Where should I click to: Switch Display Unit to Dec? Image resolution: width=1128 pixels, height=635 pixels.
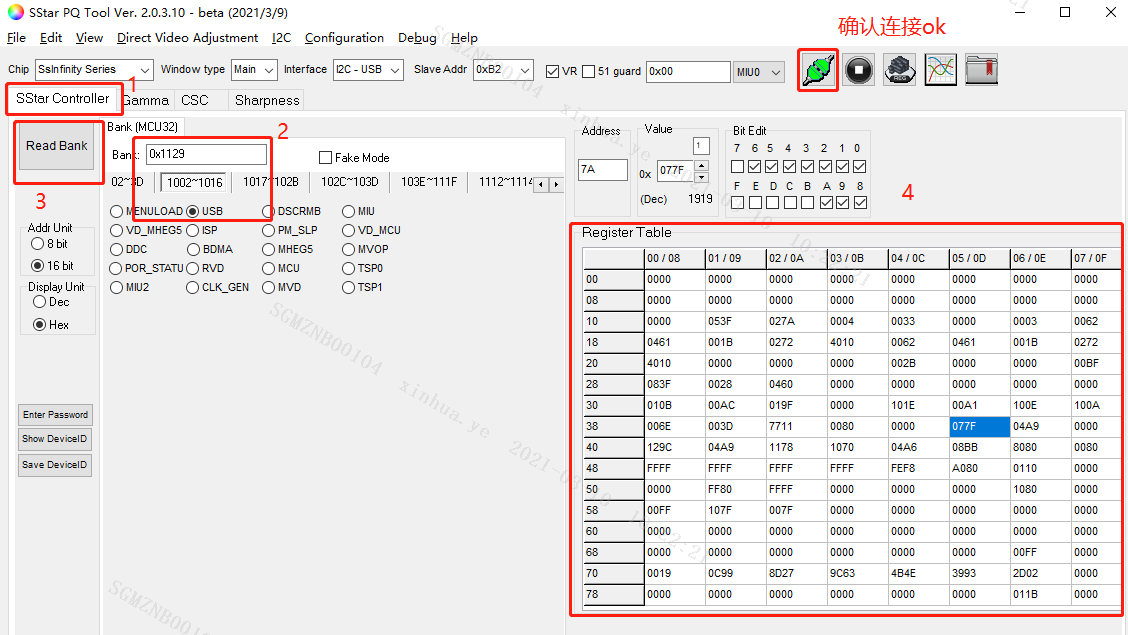[x=38, y=302]
